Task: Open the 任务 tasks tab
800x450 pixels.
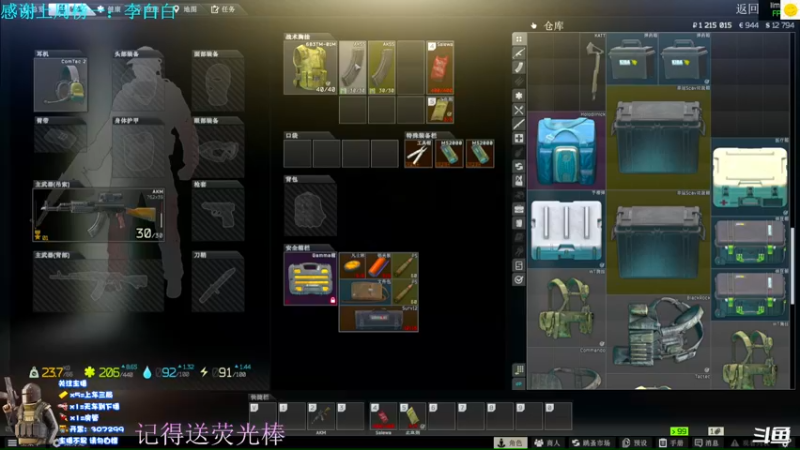Action: (223, 9)
